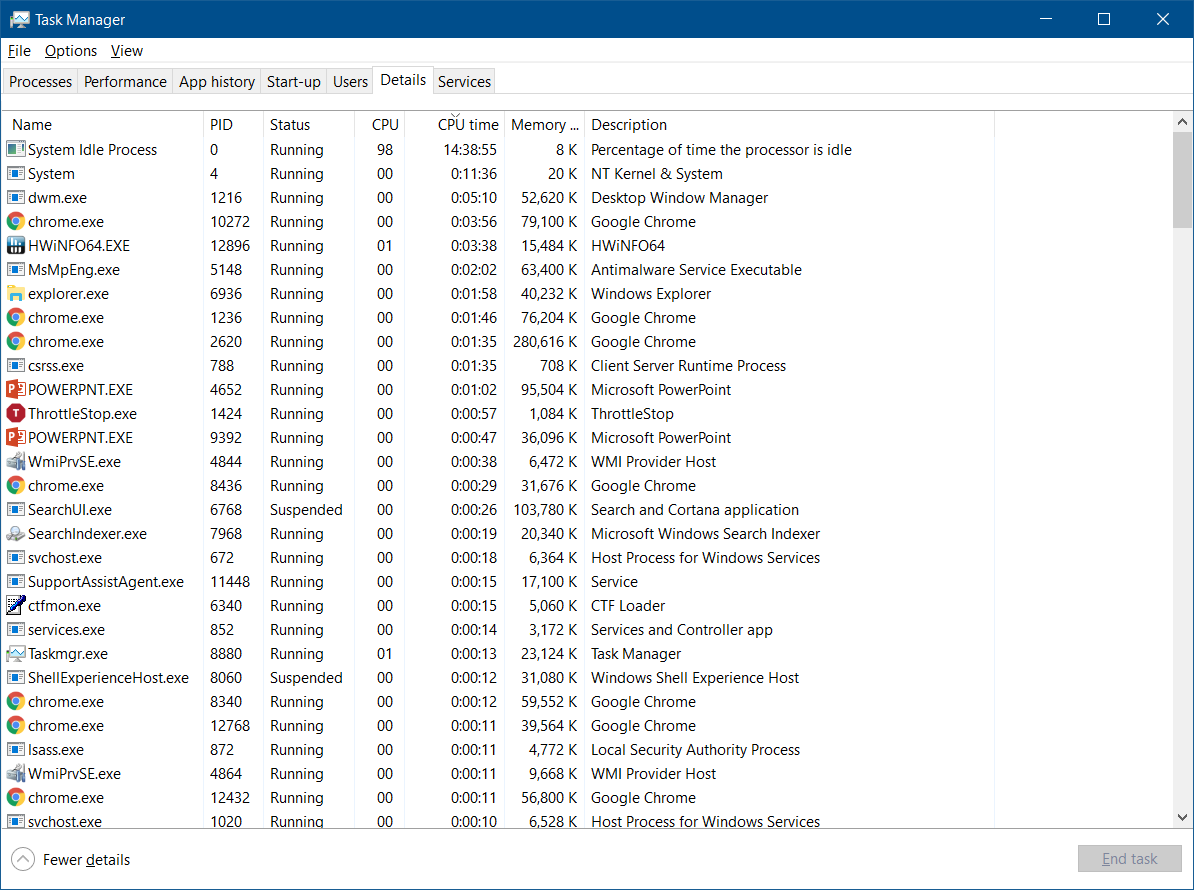Click memory value 280,616 K
Image resolution: width=1194 pixels, height=890 pixels.
pyautogui.click(x=544, y=342)
